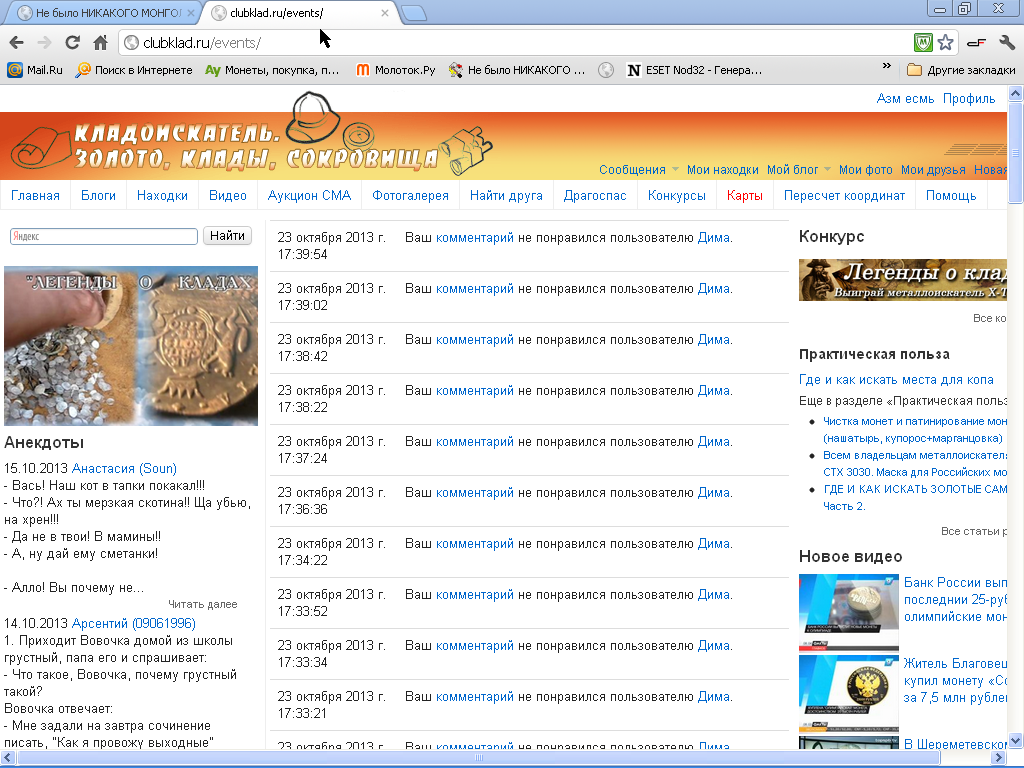1024x768 pixels.
Task: Open ESET Nod32 bookmark
Action: click(x=694, y=70)
